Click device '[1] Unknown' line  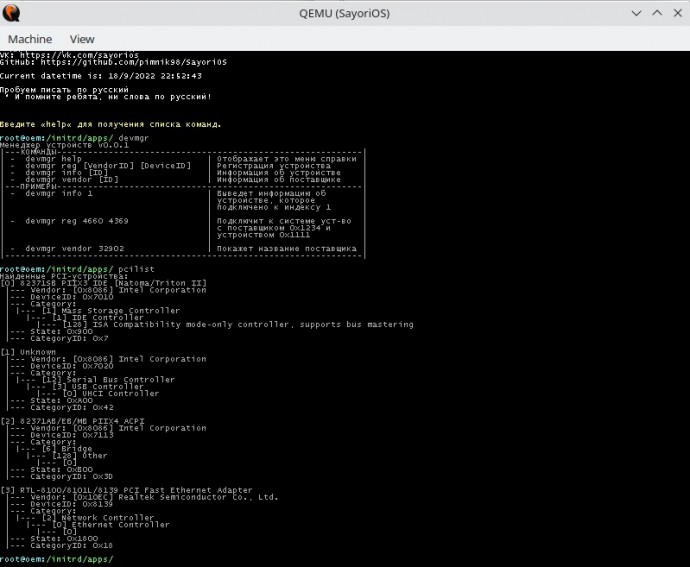point(28,352)
